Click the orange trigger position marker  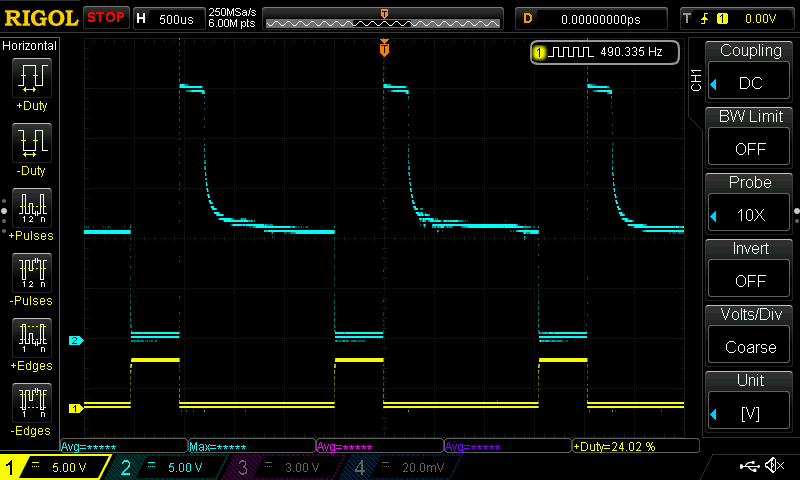pos(384,48)
